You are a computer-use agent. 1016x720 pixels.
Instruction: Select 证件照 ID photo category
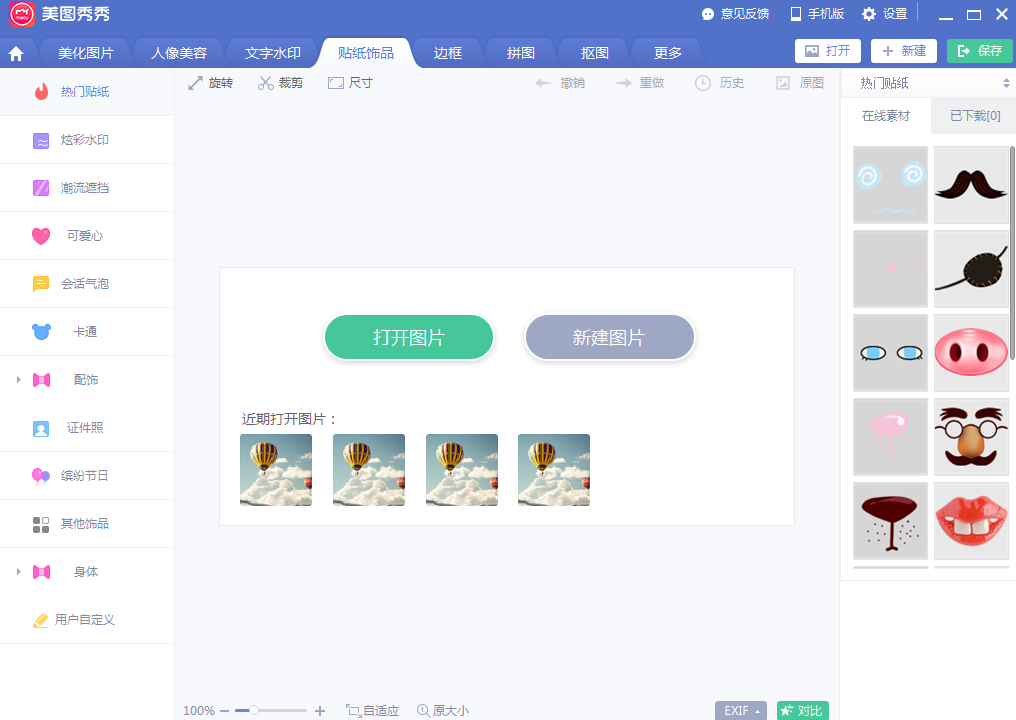point(87,428)
